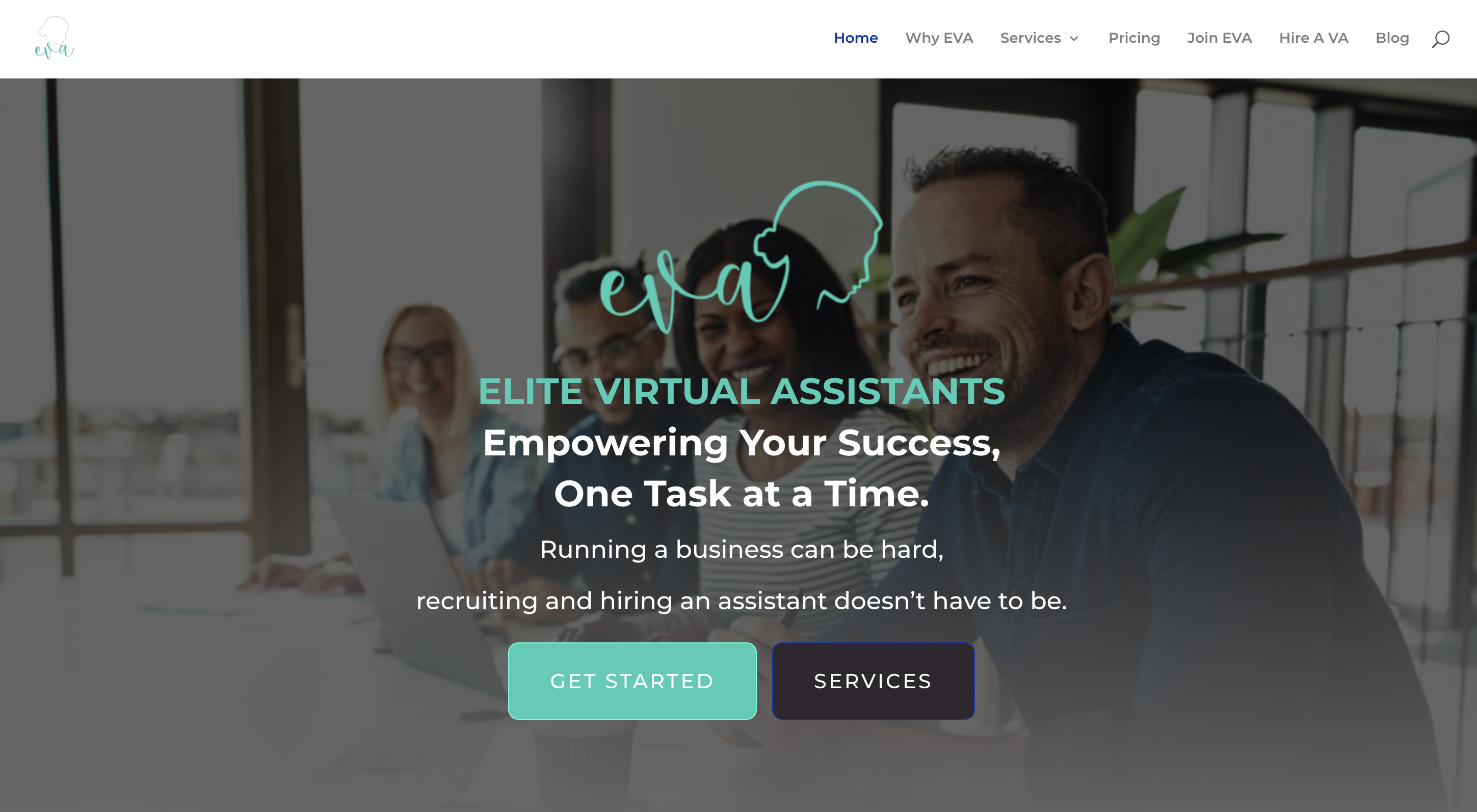
Task: Navigate to the Why EVA page
Action: click(938, 37)
